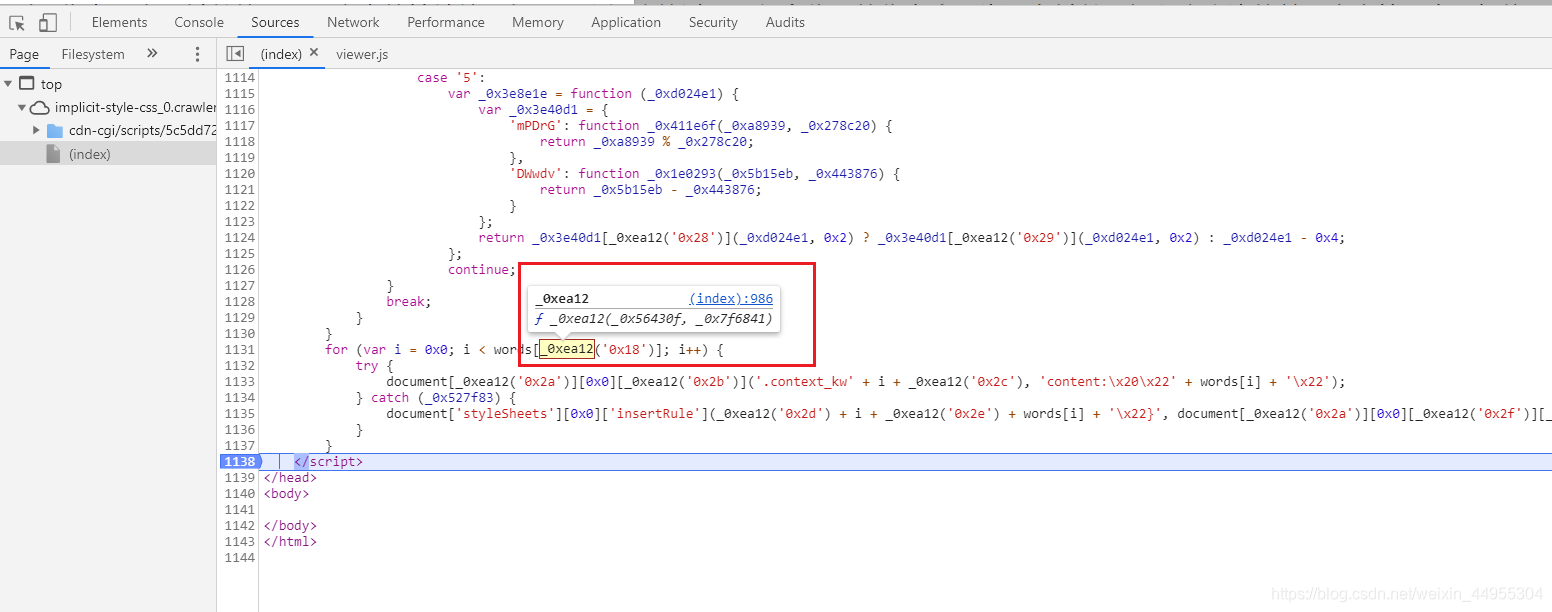Close the (index) editor tab
The image size is (1552, 612).
314,52
